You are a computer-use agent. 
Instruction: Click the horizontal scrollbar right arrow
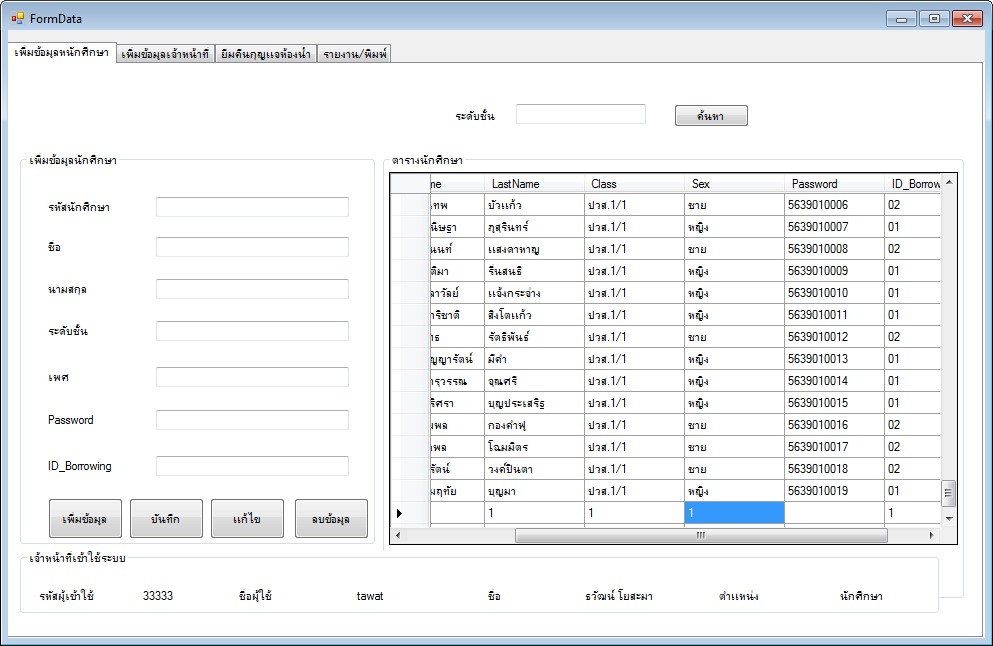click(932, 535)
